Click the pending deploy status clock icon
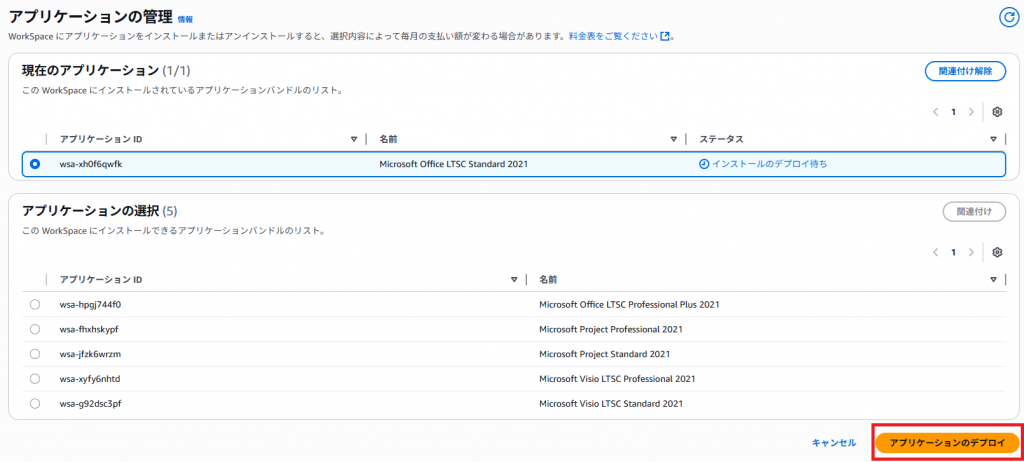 [704, 164]
